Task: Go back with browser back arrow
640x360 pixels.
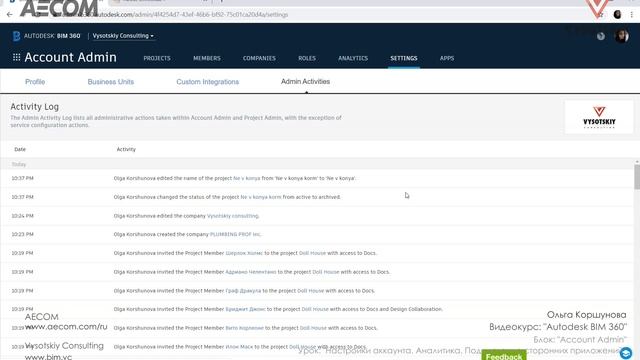Action: click(x=10, y=15)
